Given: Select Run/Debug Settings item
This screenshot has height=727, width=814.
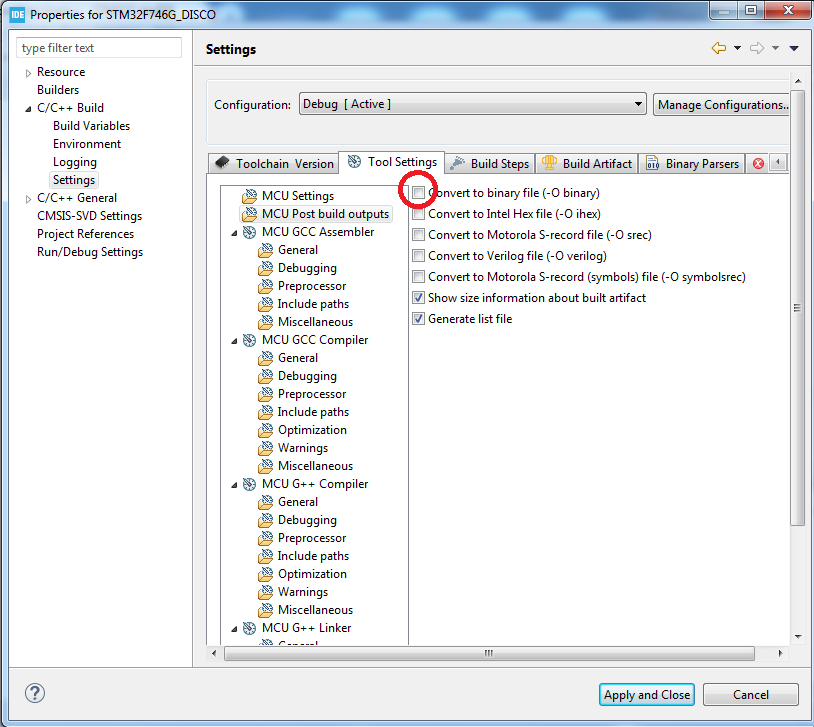Looking at the screenshot, I should click(x=90, y=252).
